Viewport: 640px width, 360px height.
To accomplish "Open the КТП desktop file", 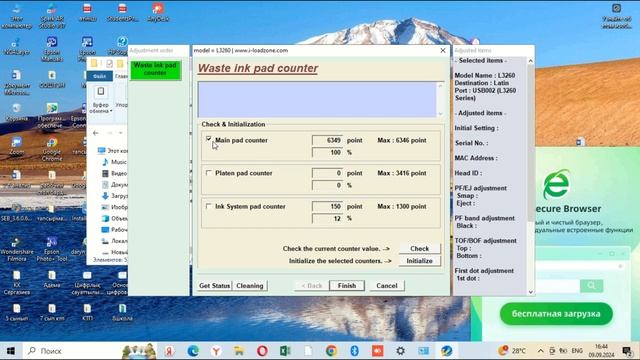I will tap(87, 312).
